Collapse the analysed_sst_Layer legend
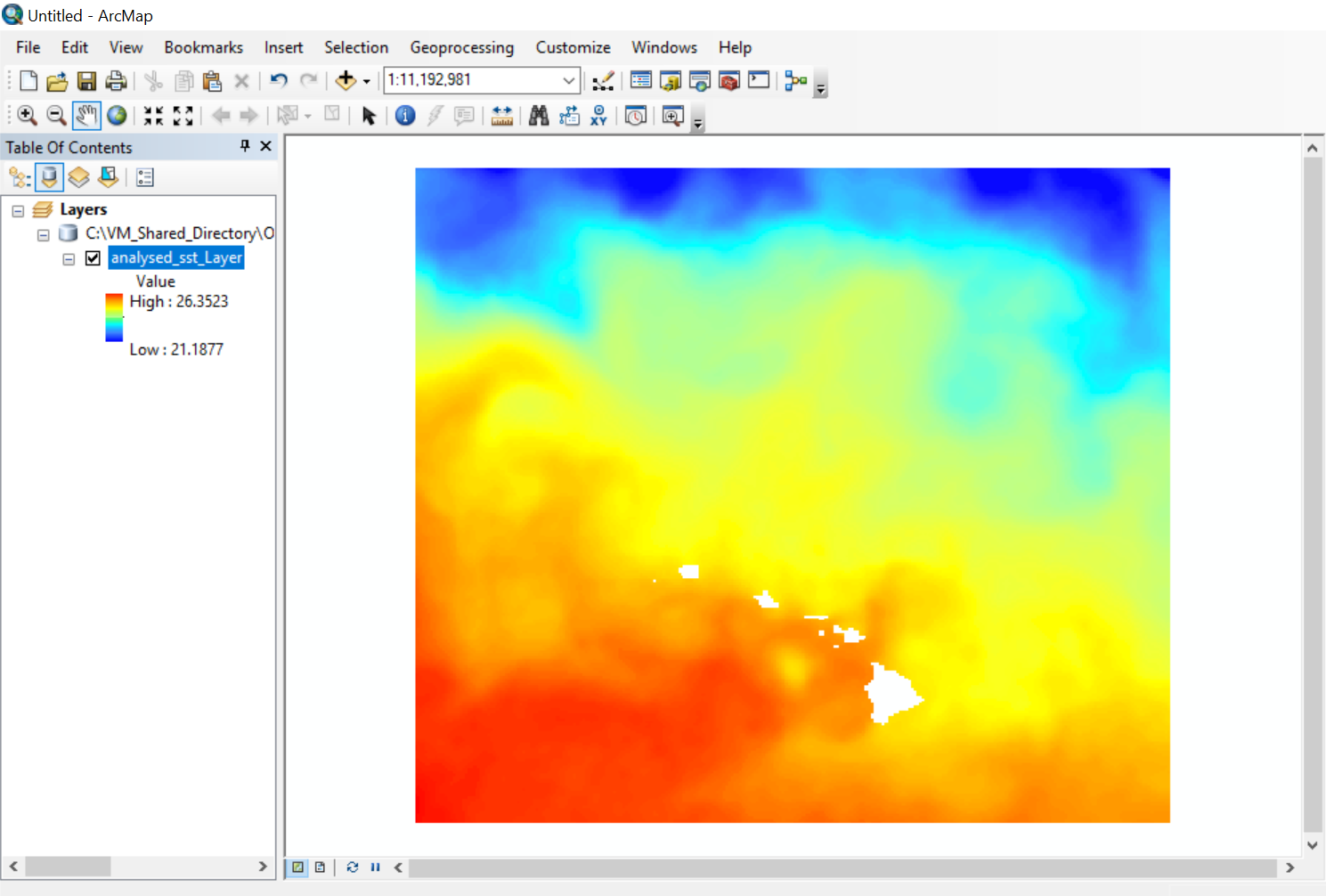Viewport: 1326px width, 896px height. (x=69, y=259)
